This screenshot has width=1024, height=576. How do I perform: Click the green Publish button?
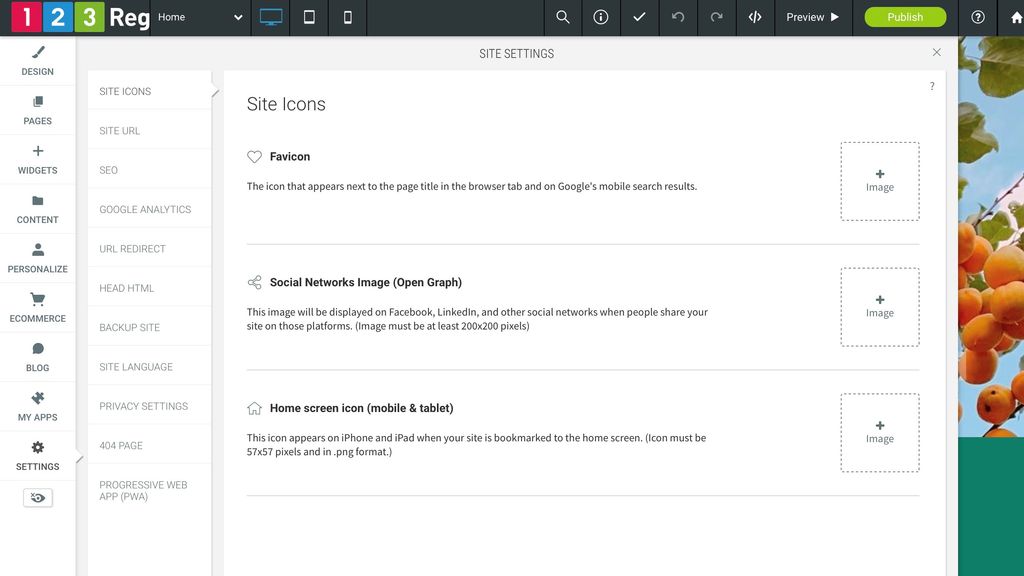pyautogui.click(x=905, y=17)
